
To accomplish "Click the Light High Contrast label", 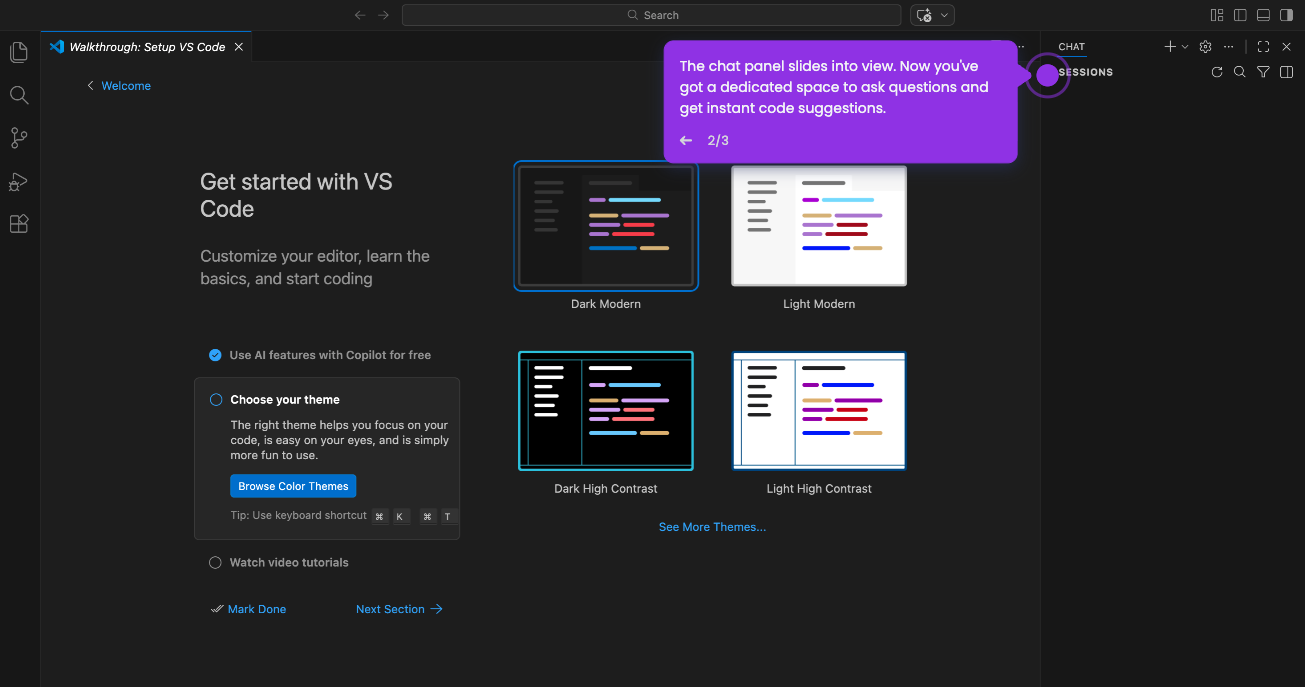I will (819, 489).
